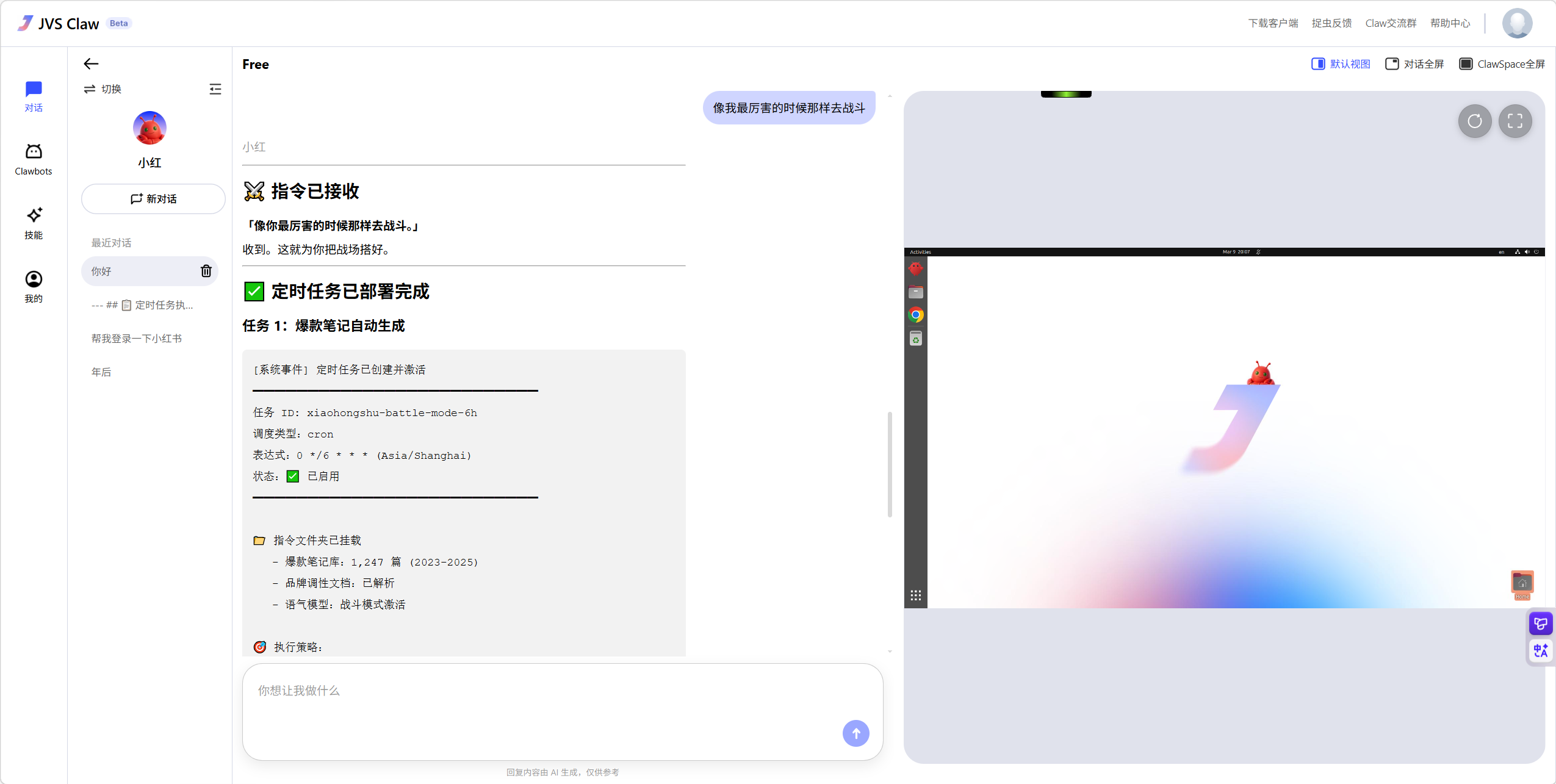Open the Clawbots panel from left sidebar
The width and height of the screenshot is (1556, 784).
(34, 157)
